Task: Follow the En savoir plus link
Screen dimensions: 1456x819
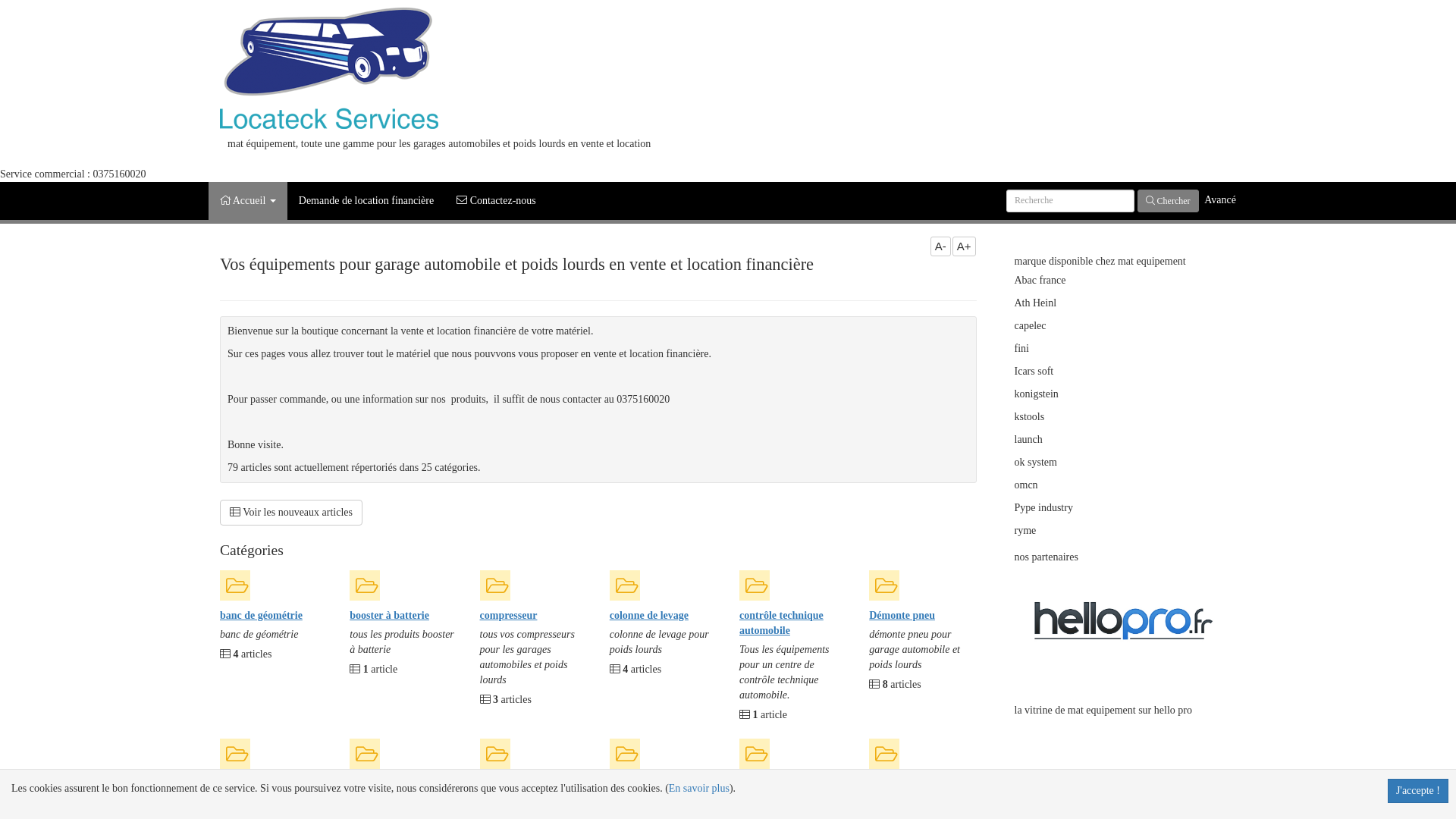Action: coord(698,788)
